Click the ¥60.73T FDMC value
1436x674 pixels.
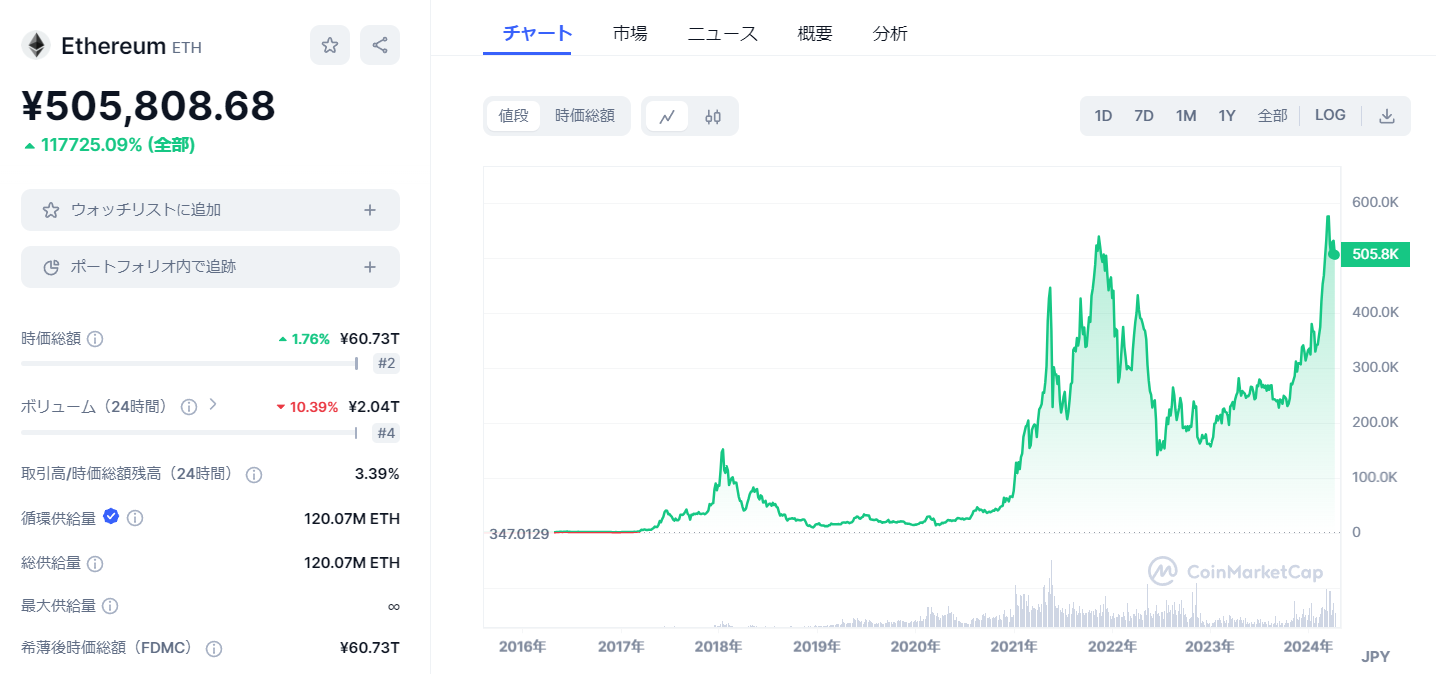(370, 647)
